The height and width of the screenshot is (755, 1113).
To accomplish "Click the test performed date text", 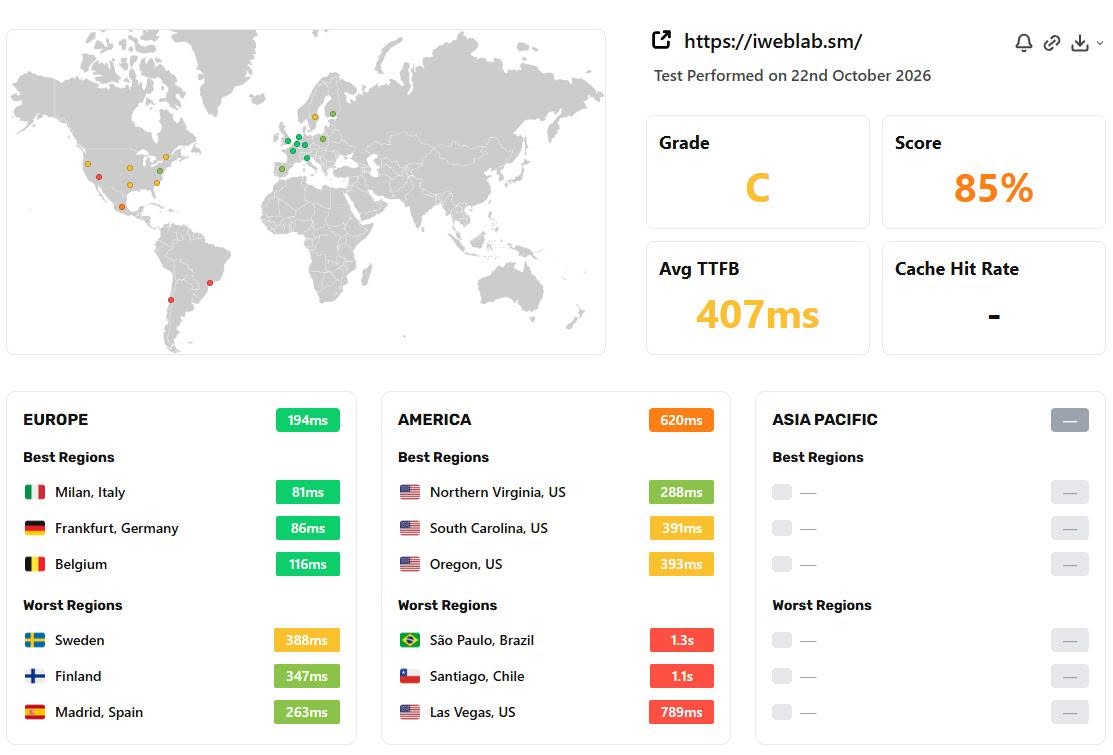I will [x=792, y=75].
